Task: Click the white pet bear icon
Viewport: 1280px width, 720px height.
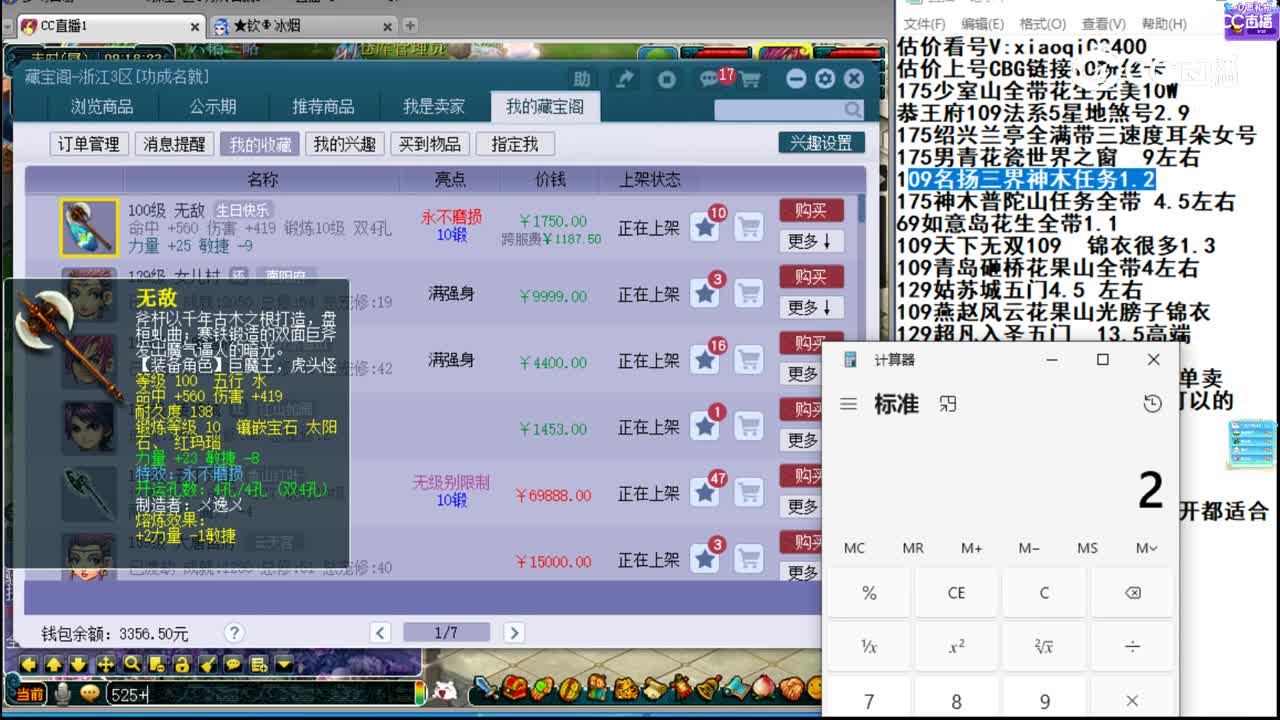Action: (447, 690)
